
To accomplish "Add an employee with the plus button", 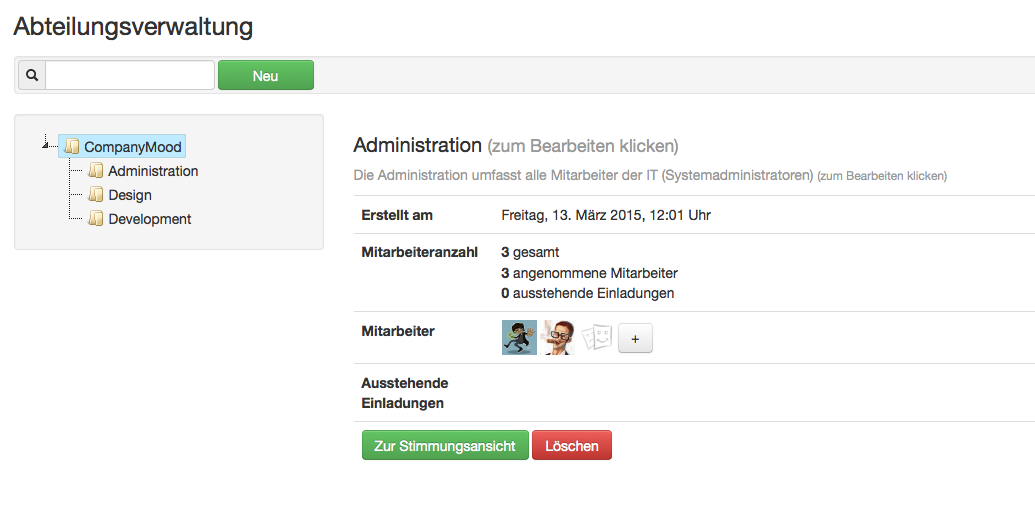I will [x=635, y=339].
